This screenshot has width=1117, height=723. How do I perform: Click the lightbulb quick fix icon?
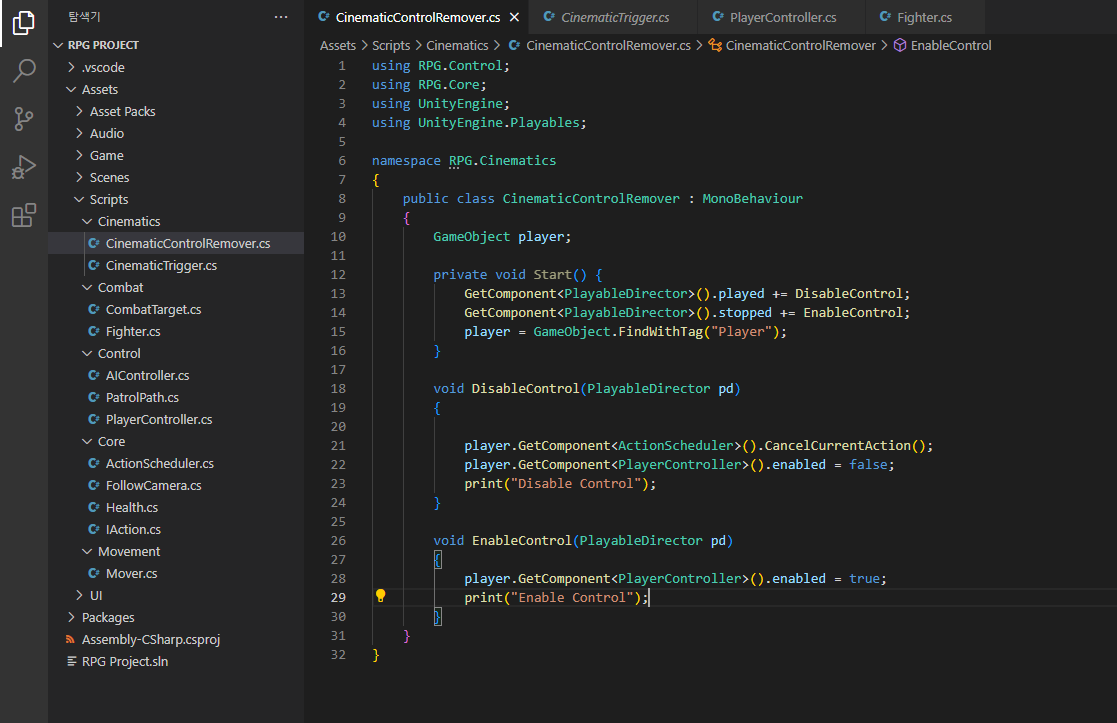click(380, 597)
